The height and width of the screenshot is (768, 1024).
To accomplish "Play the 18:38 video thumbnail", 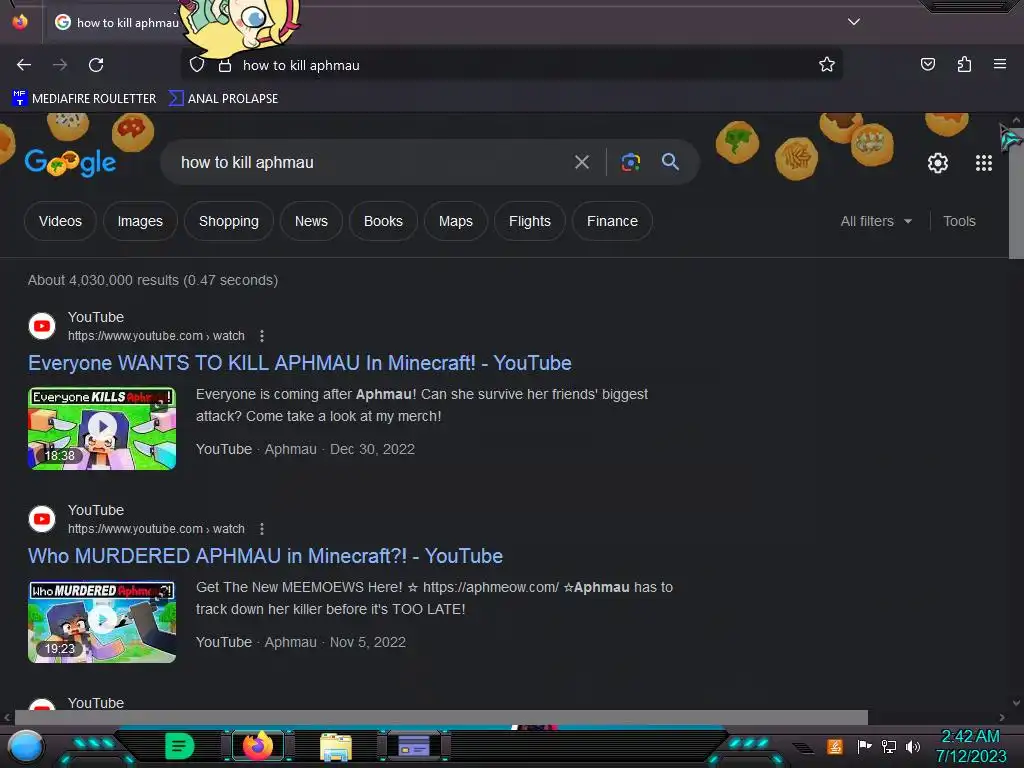I will click(102, 428).
